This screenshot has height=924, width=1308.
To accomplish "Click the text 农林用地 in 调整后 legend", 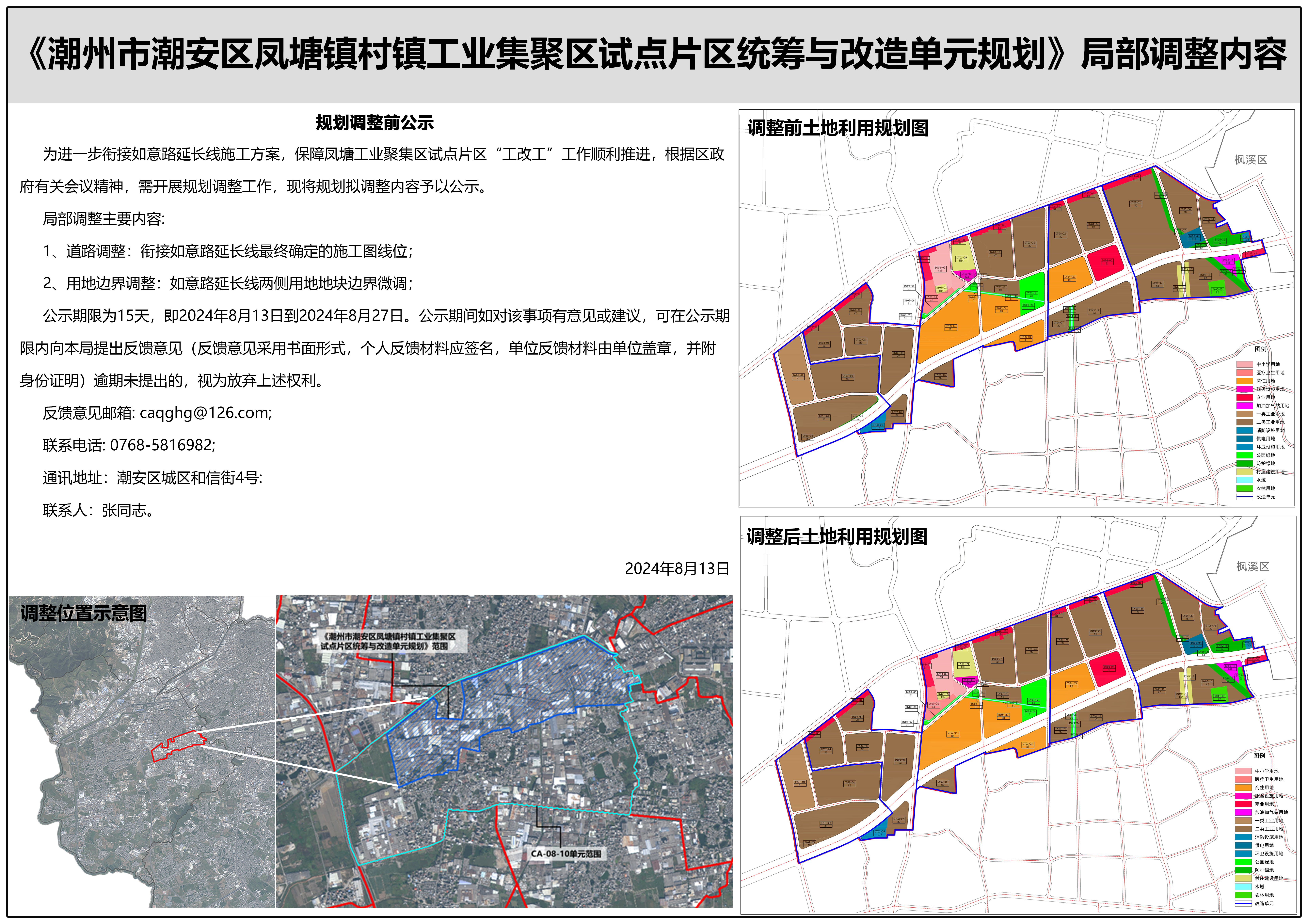I will tap(1265, 895).
